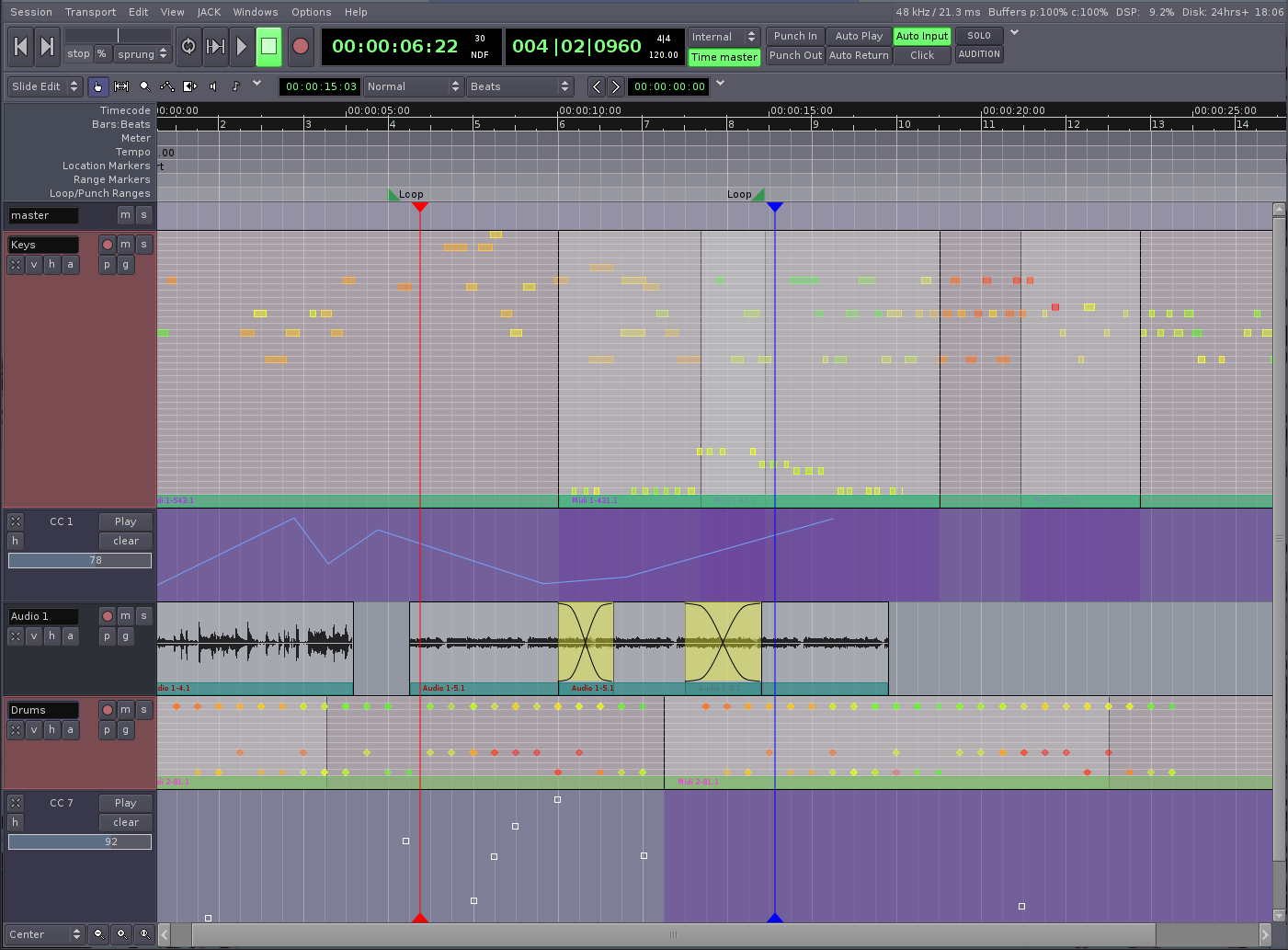Toggle the Click metronome
This screenshot has height=950, width=1288.
922,55
